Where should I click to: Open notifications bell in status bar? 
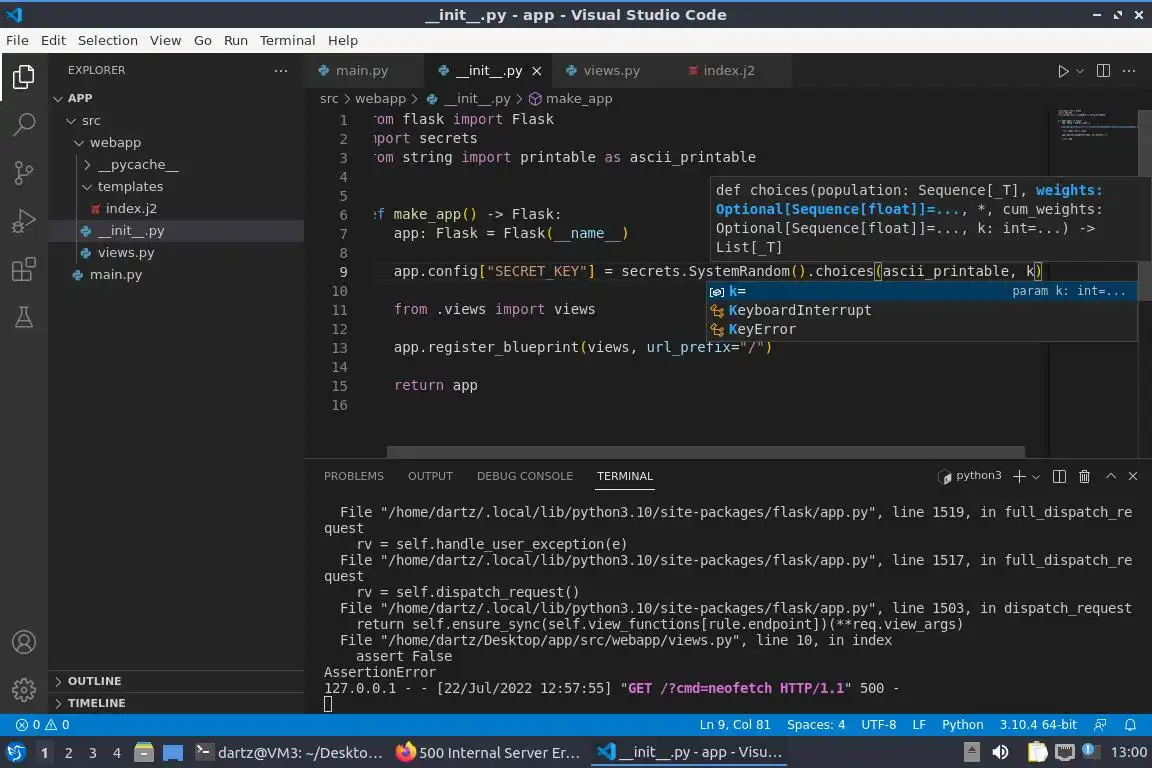pyautogui.click(x=1130, y=725)
